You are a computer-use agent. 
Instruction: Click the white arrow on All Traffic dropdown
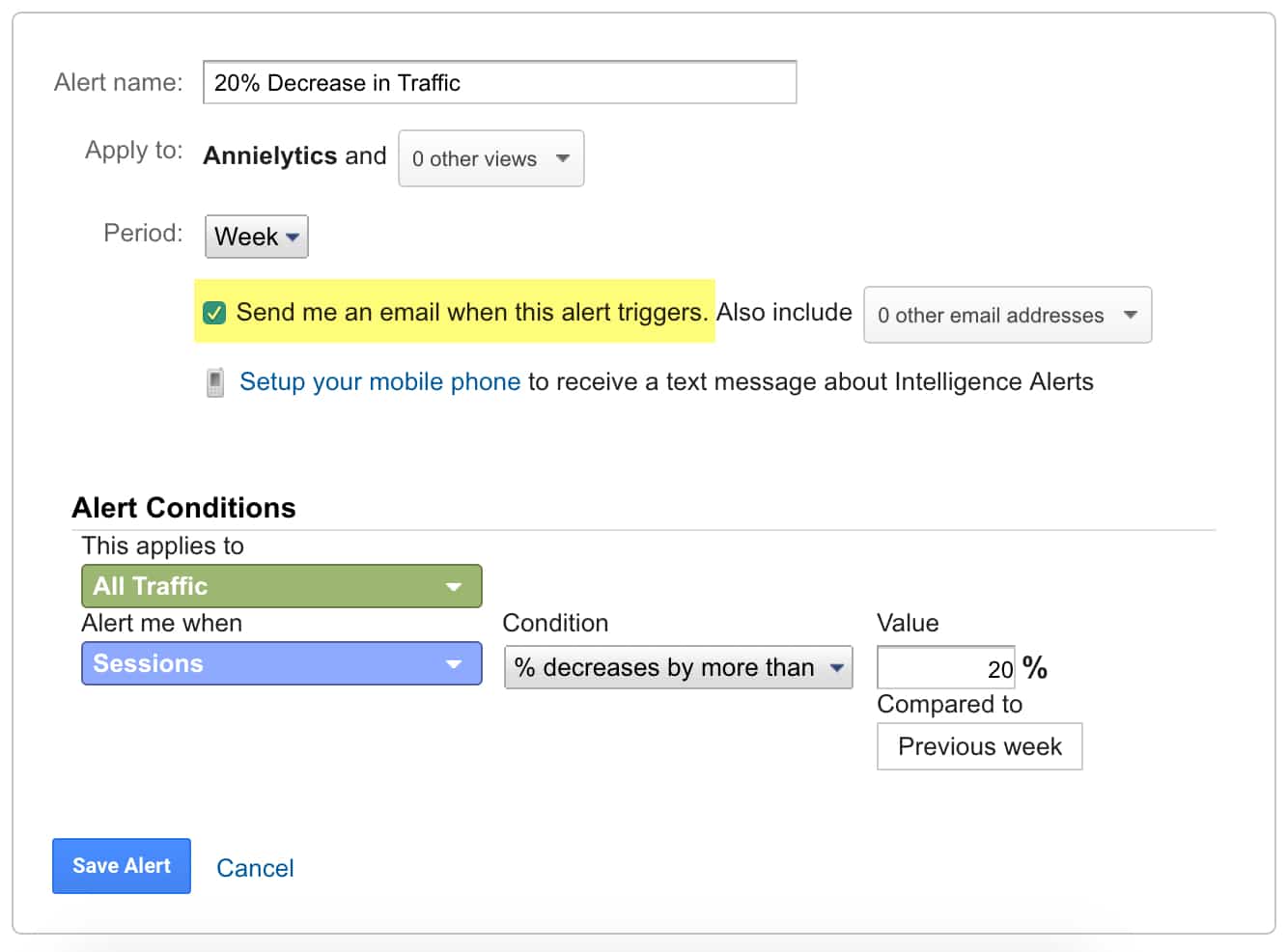[454, 587]
